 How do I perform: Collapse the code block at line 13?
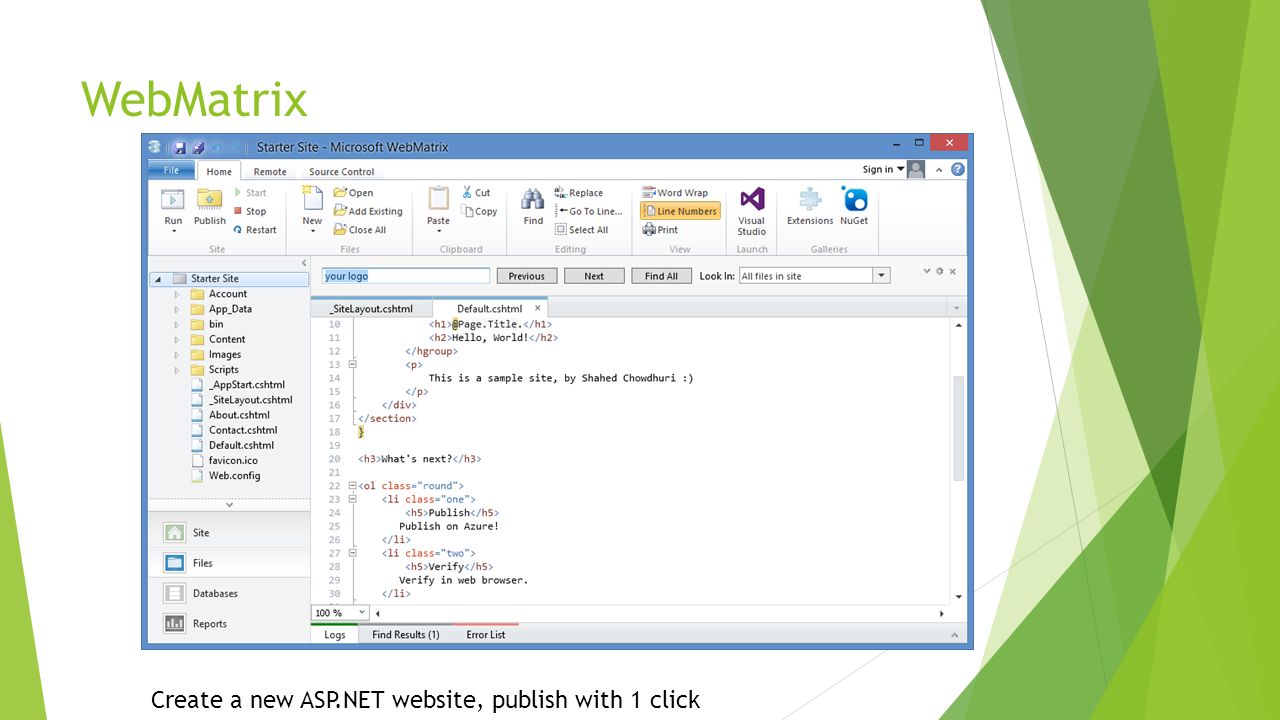352,364
